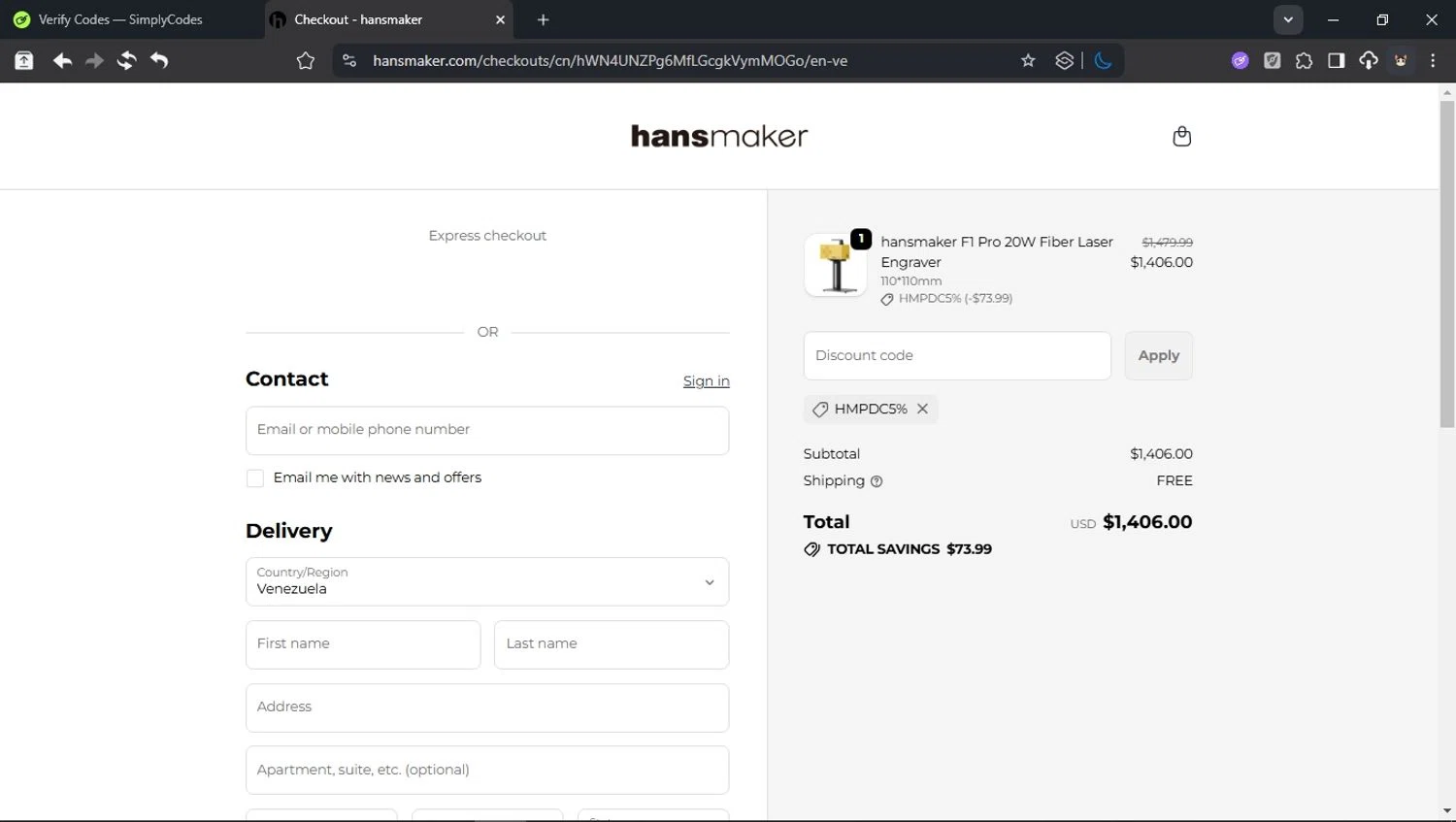The height and width of the screenshot is (822, 1456).
Task: Click the undo arrow toolbar icon
Action: tap(159, 60)
